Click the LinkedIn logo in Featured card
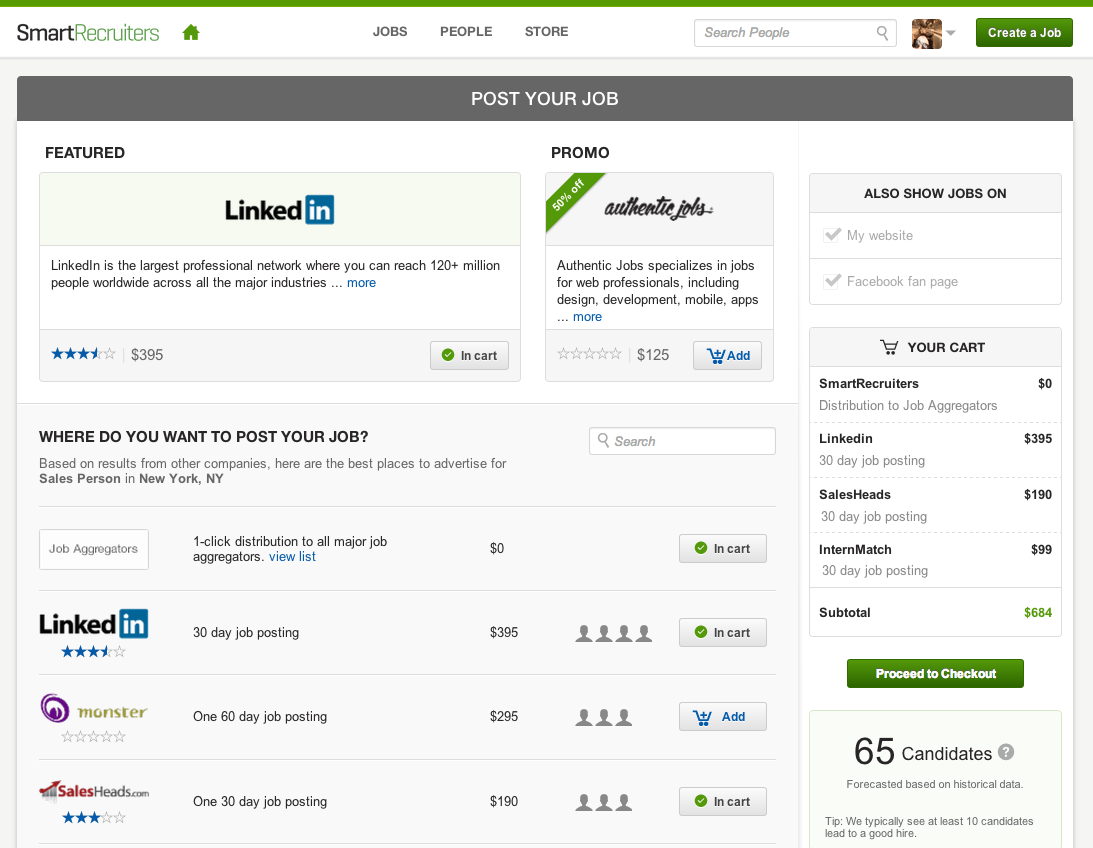This screenshot has height=848, width=1093. [280, 210]
